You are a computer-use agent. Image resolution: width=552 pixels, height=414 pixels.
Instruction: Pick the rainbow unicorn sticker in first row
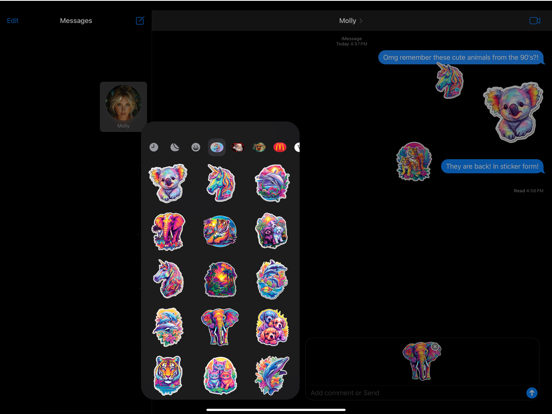coord(220,183)
